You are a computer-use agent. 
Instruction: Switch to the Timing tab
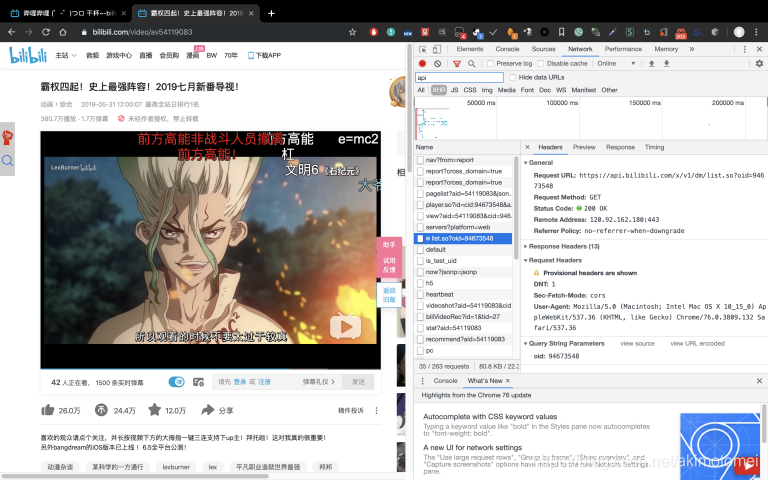click(654, 147)
